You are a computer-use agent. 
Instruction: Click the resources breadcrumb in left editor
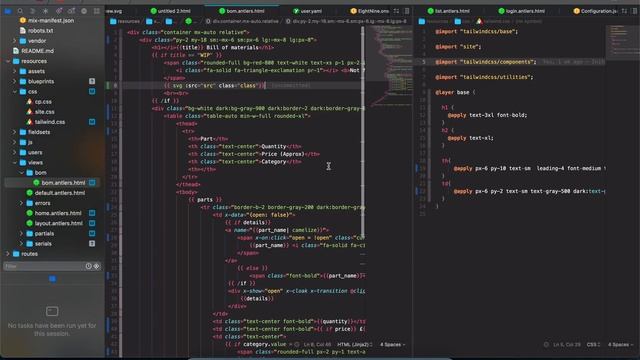click(125, 21)
